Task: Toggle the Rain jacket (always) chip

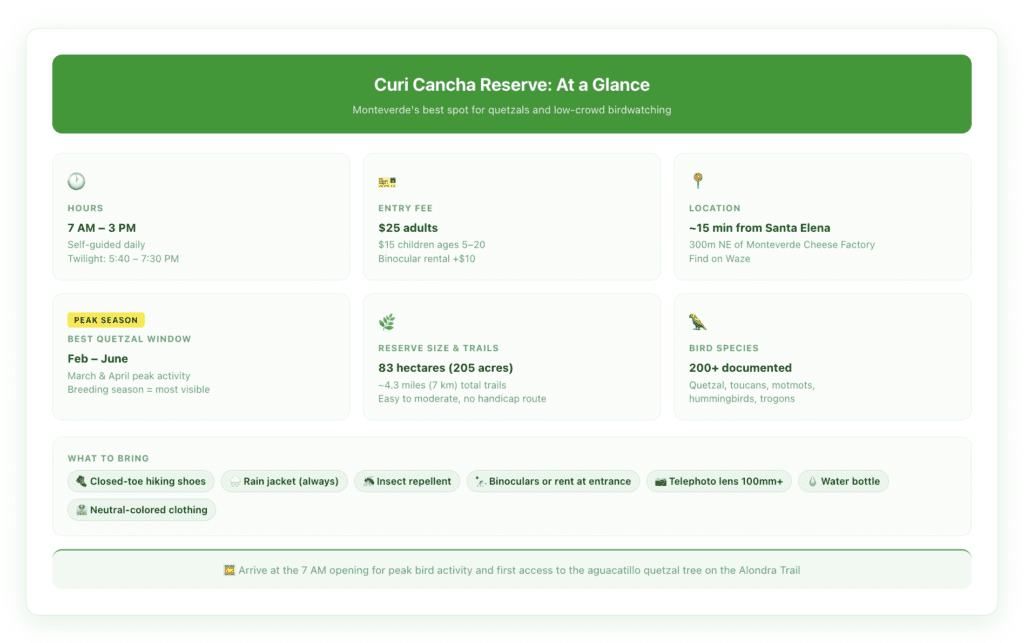Action: click(x=285, y=481)
